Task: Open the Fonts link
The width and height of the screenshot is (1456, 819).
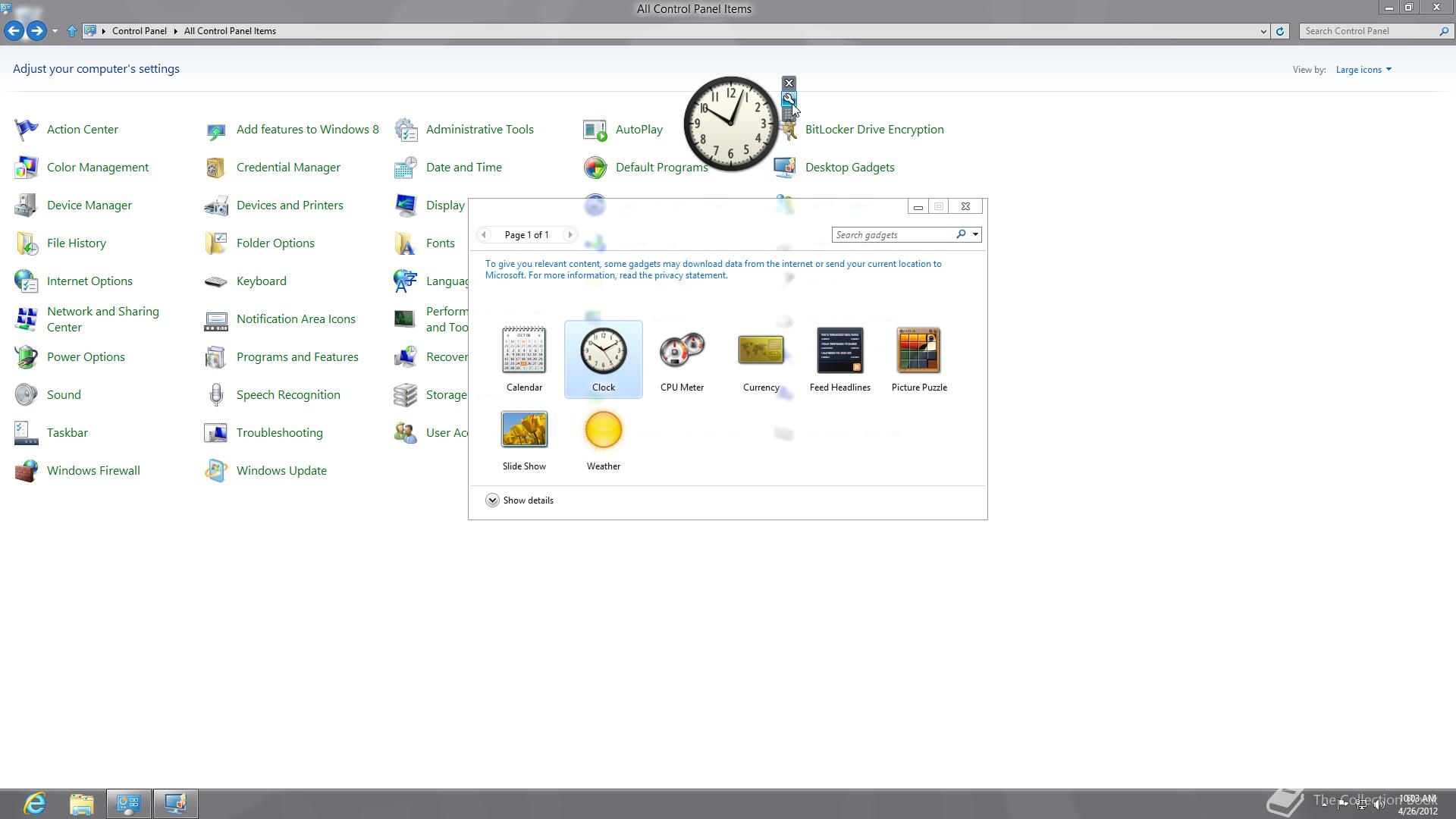Action: [x=440, y=243]
